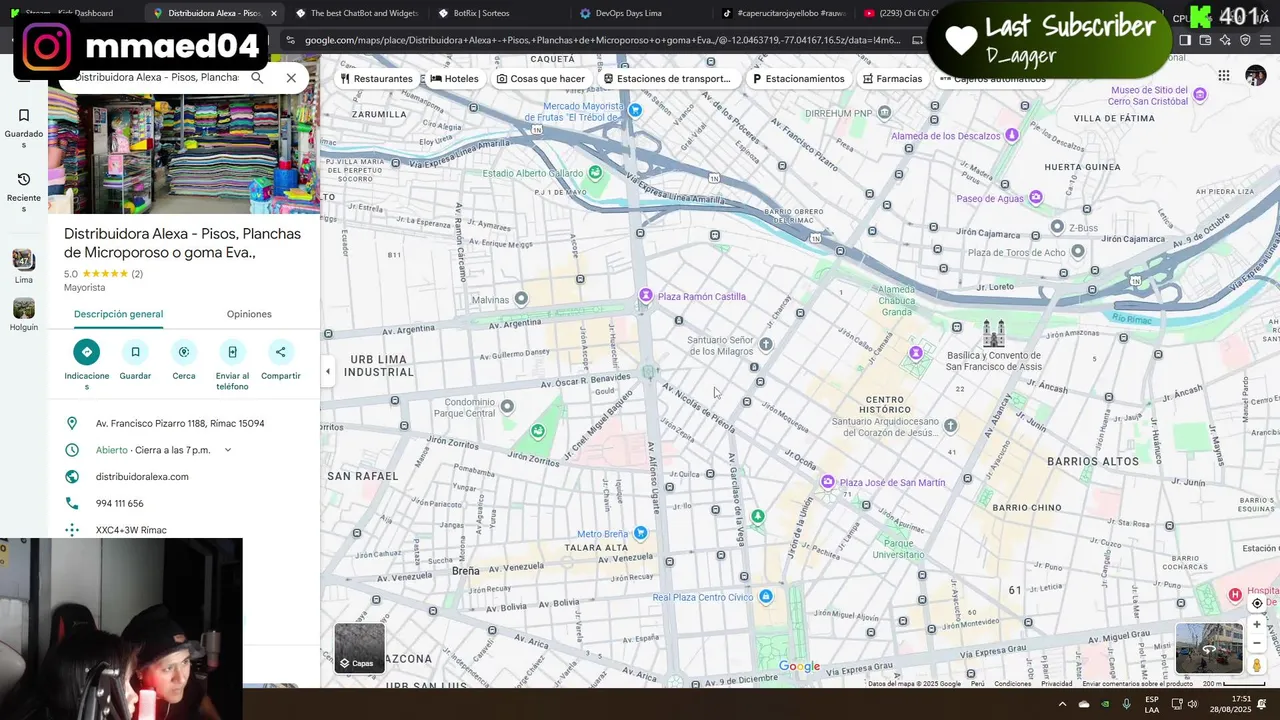Open Guardados saved places in sidebar
The height and width of the screenshot is (720, 1280).
pyautogui.click(x=24, y=129)
